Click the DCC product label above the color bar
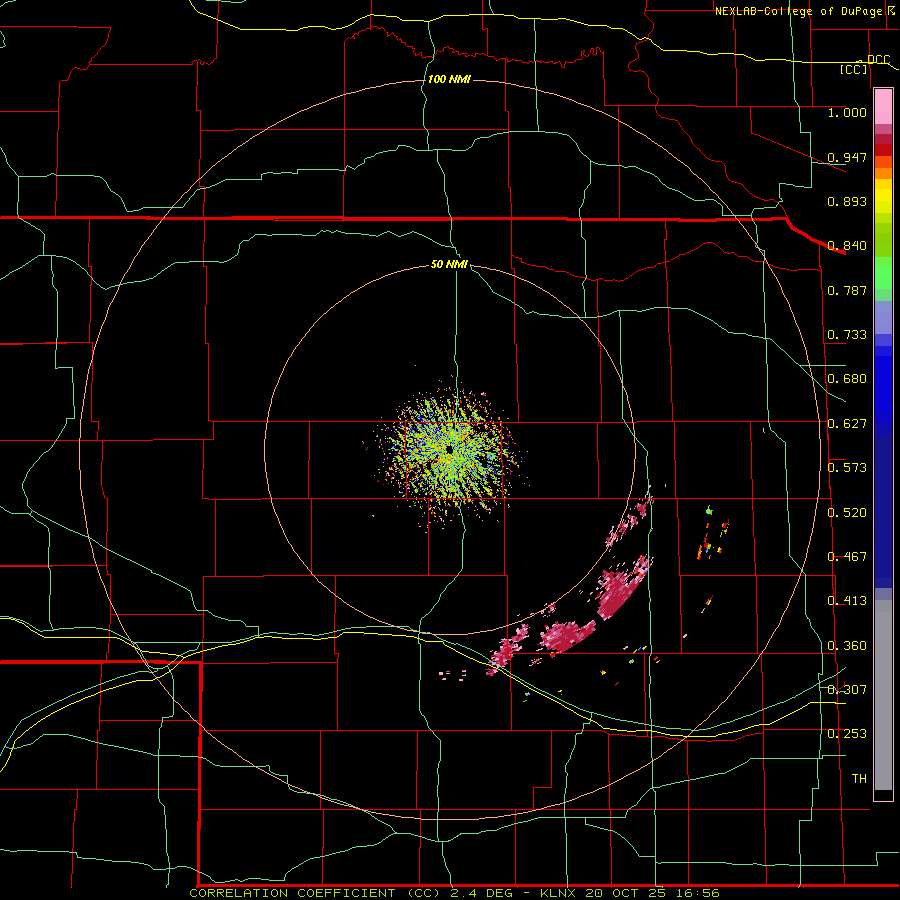 pos(879,59)
